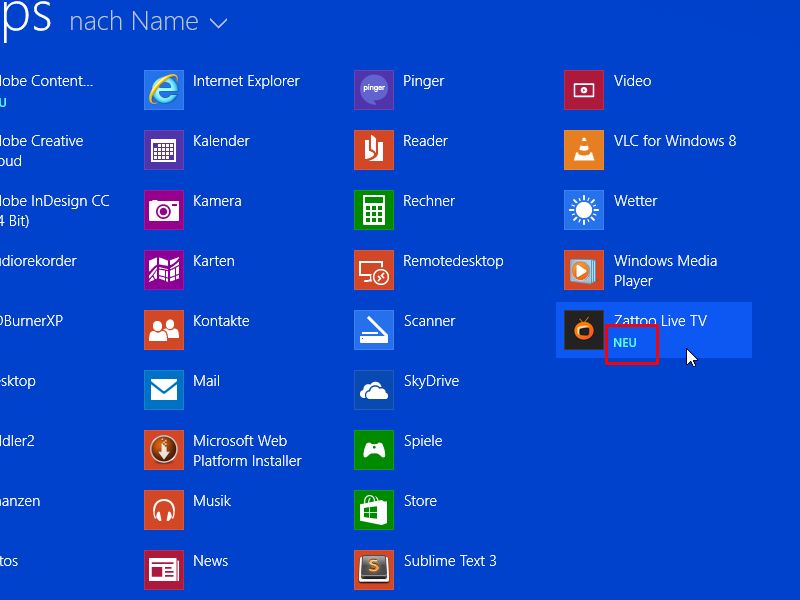Click the 'Musik' text label
This screenshot has width=800, height=600.
[x=212, y=501]
